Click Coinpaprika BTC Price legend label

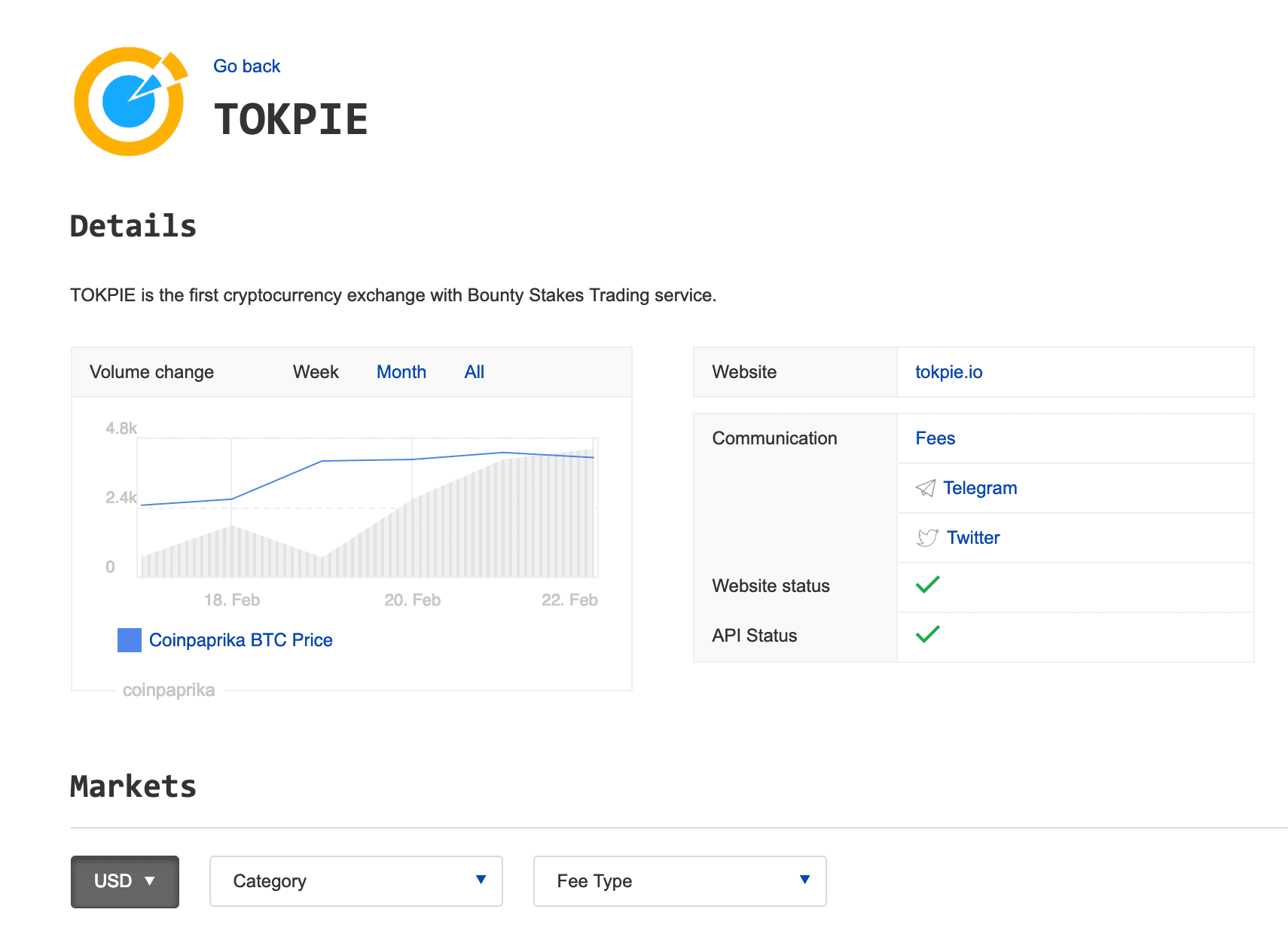[241, 640]
